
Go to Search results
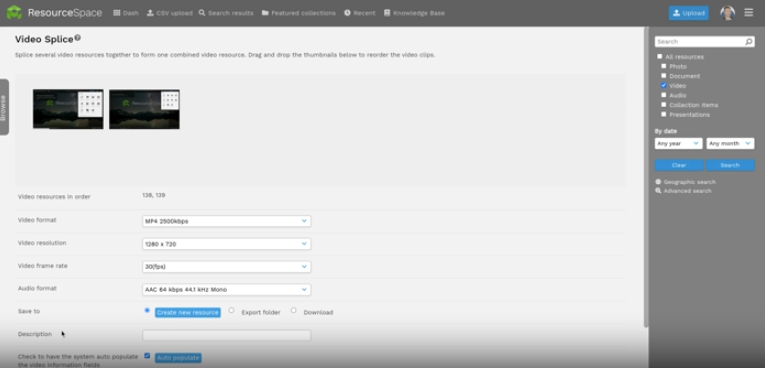pos(226,13)
